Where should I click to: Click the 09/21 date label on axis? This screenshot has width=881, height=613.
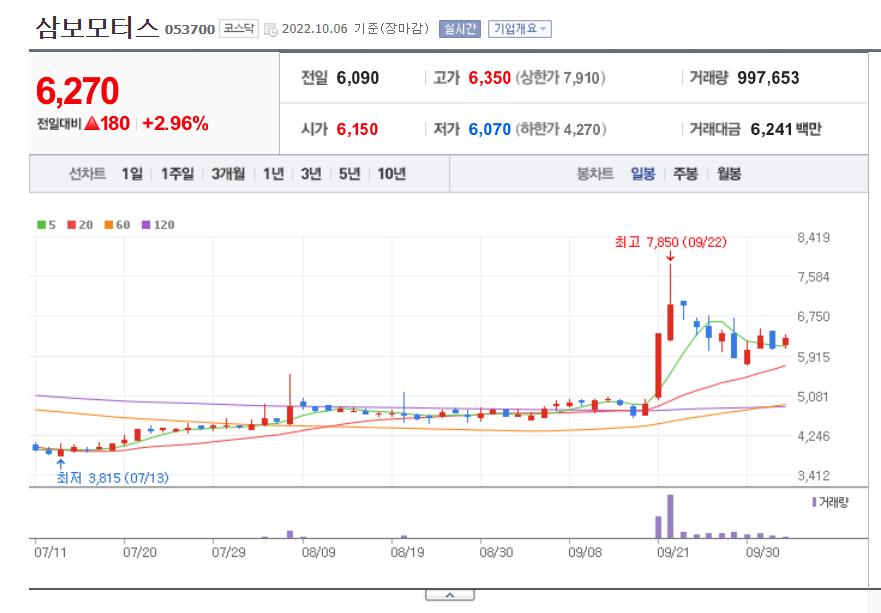(x=673, y=553)
